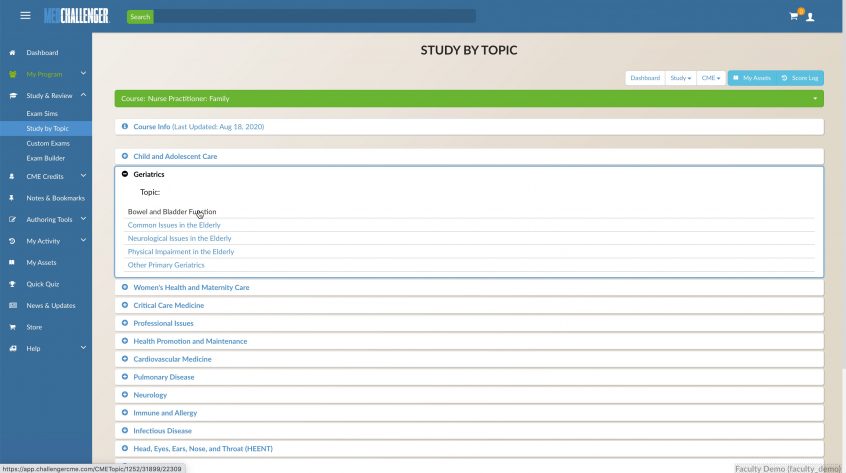846x473 pixels.
Task: Open the CME dropdown button
Action: [x=711, y=78]
